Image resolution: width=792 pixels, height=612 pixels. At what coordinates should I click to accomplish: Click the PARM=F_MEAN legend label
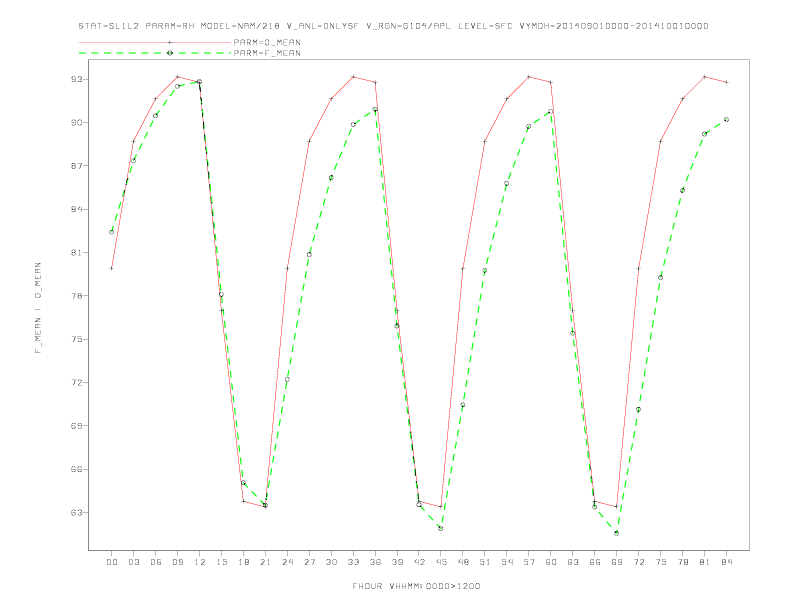coord(267,53)
